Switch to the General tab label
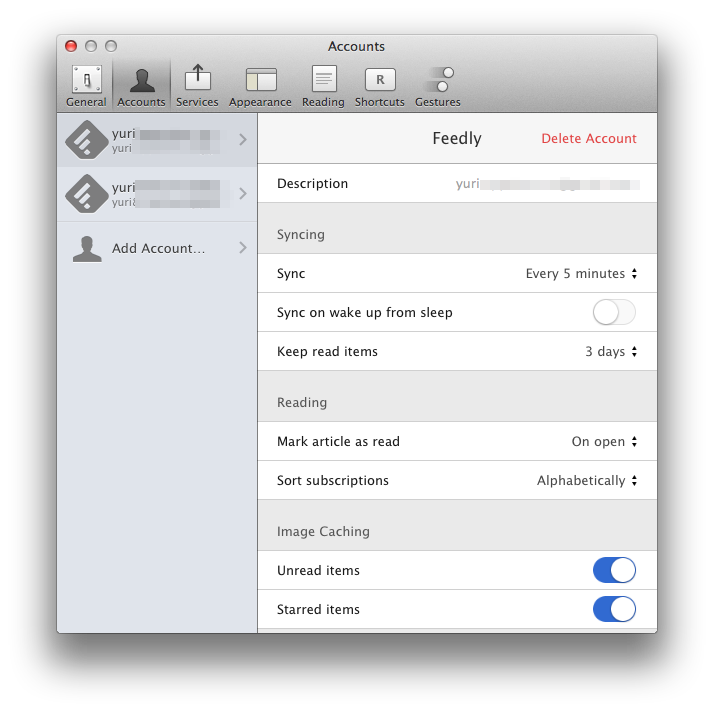The height and width of the screenshot is (712, 714). point(86,102)
